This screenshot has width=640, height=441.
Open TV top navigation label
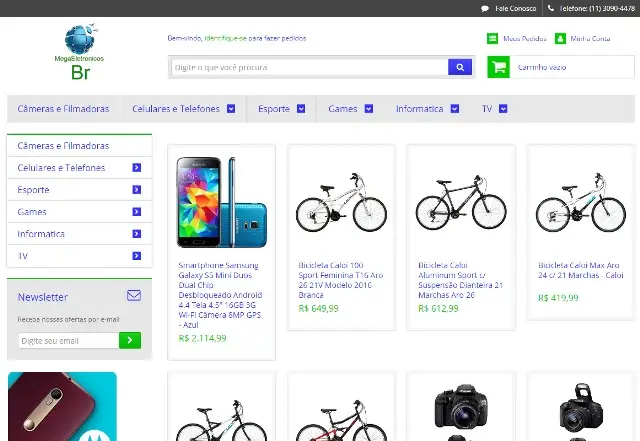tap(487, 109)
